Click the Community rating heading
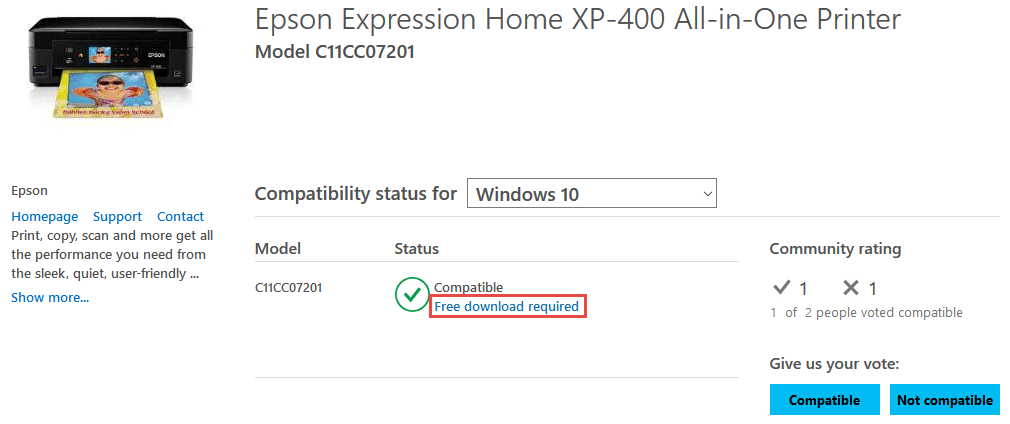The height and width of the screenshot is (424, 1010). pyautogui.click(x=835, y=249)
